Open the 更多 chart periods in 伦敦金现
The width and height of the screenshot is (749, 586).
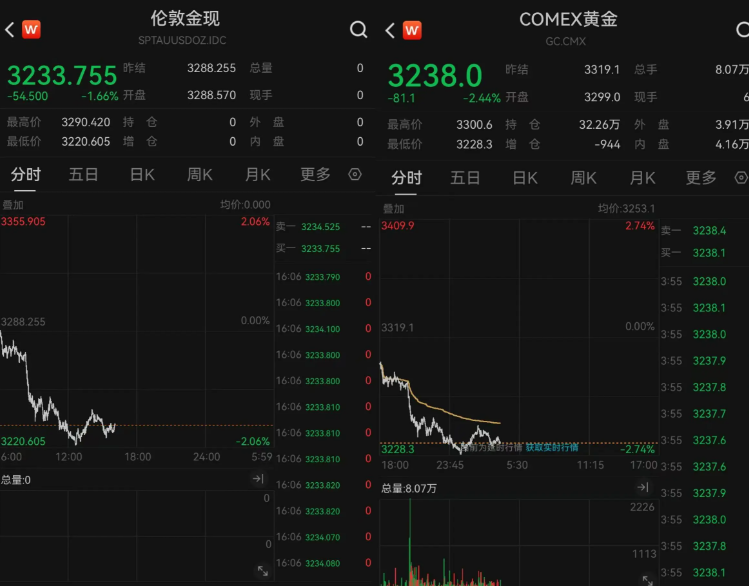[x=315, y=174]
